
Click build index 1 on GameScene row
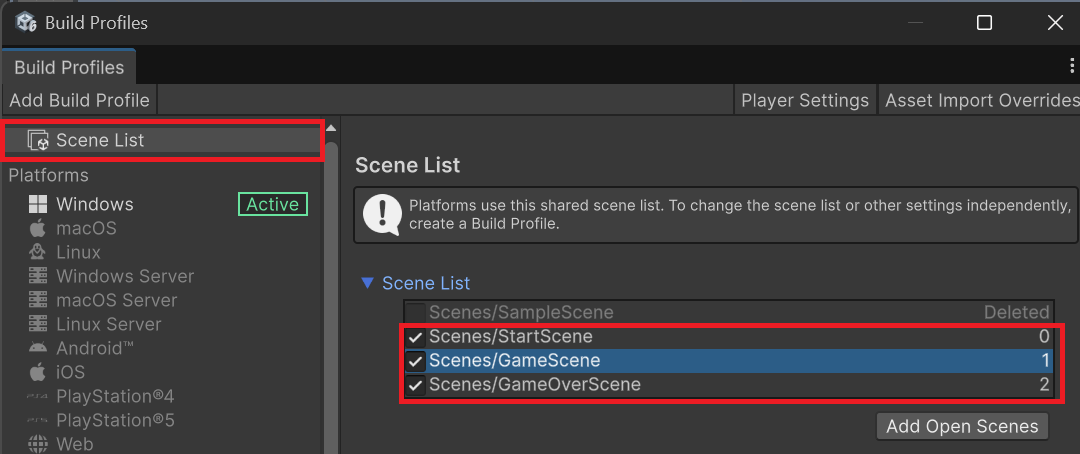pos(1045,361)
